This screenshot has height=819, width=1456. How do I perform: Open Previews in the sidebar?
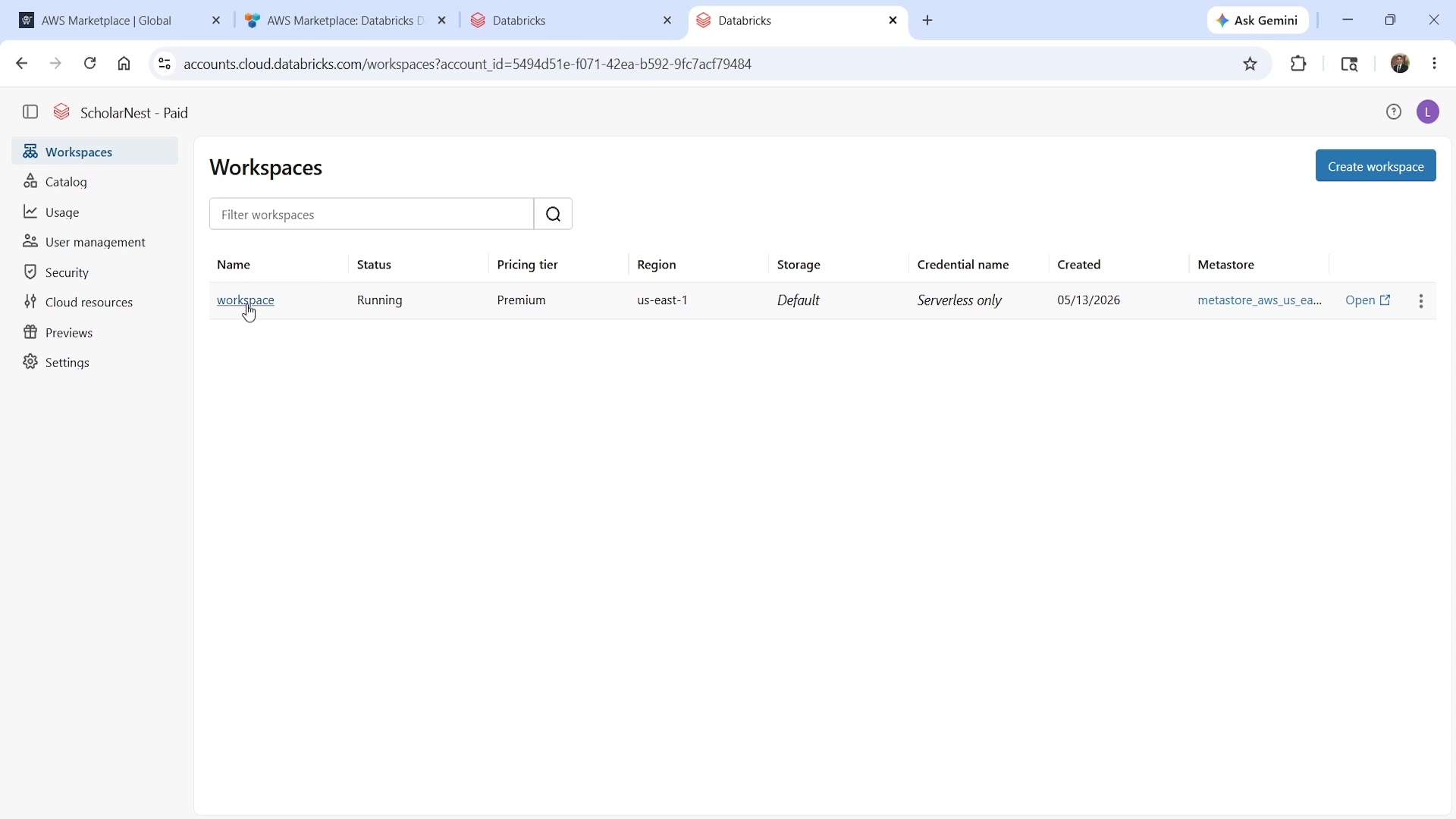(x=95, y=333)
